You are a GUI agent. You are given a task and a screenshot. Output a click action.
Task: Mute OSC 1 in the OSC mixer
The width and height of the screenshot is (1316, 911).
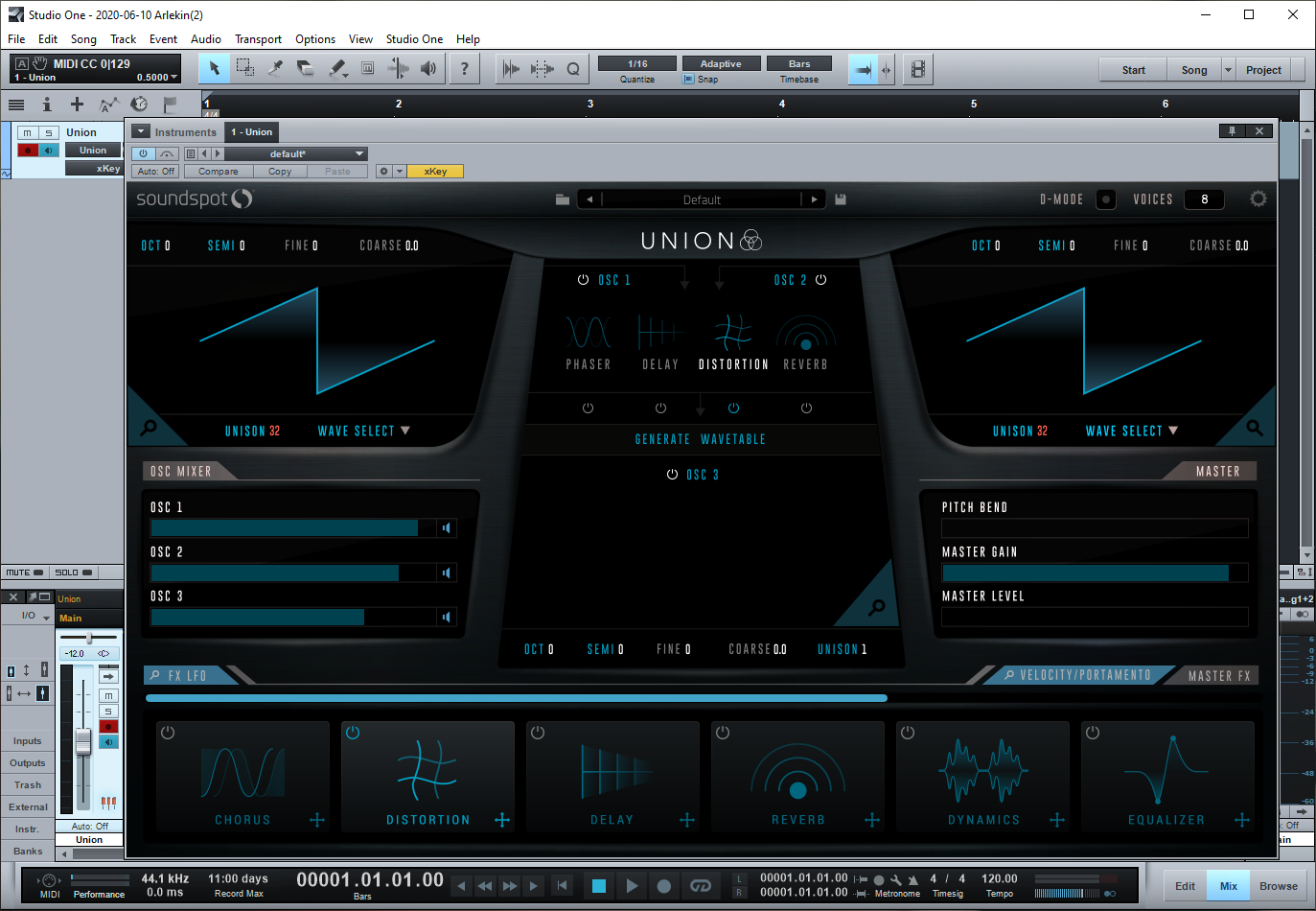click(x=446, y=528)
